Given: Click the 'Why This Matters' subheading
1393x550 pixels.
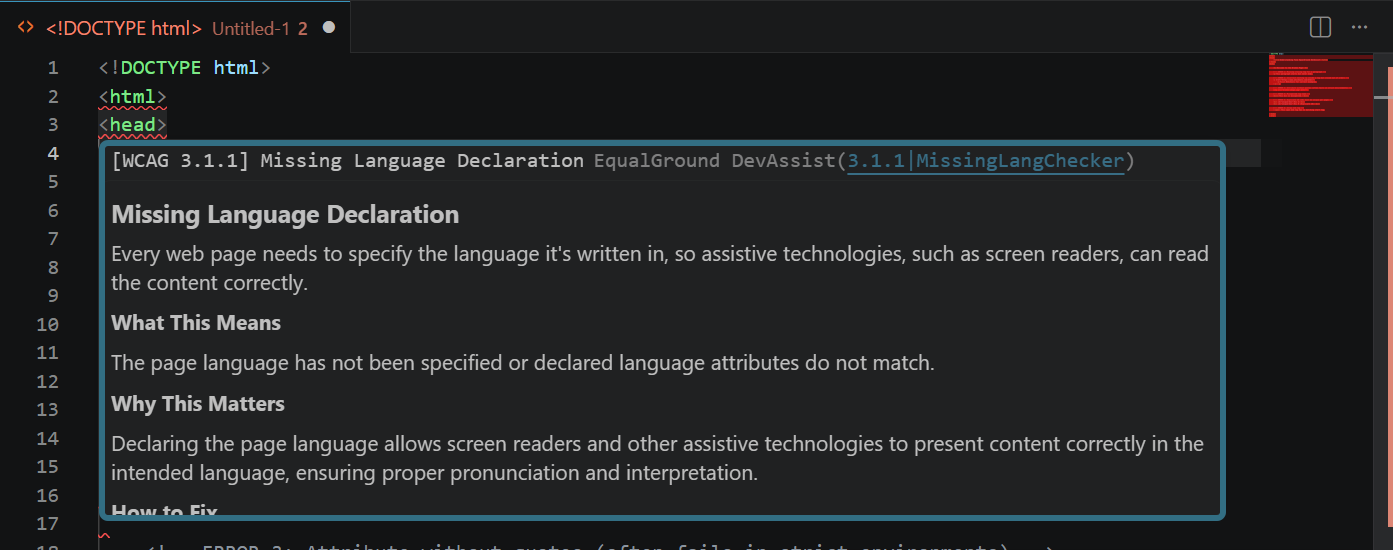Looking at the screenshot, I should pos(198,404).
